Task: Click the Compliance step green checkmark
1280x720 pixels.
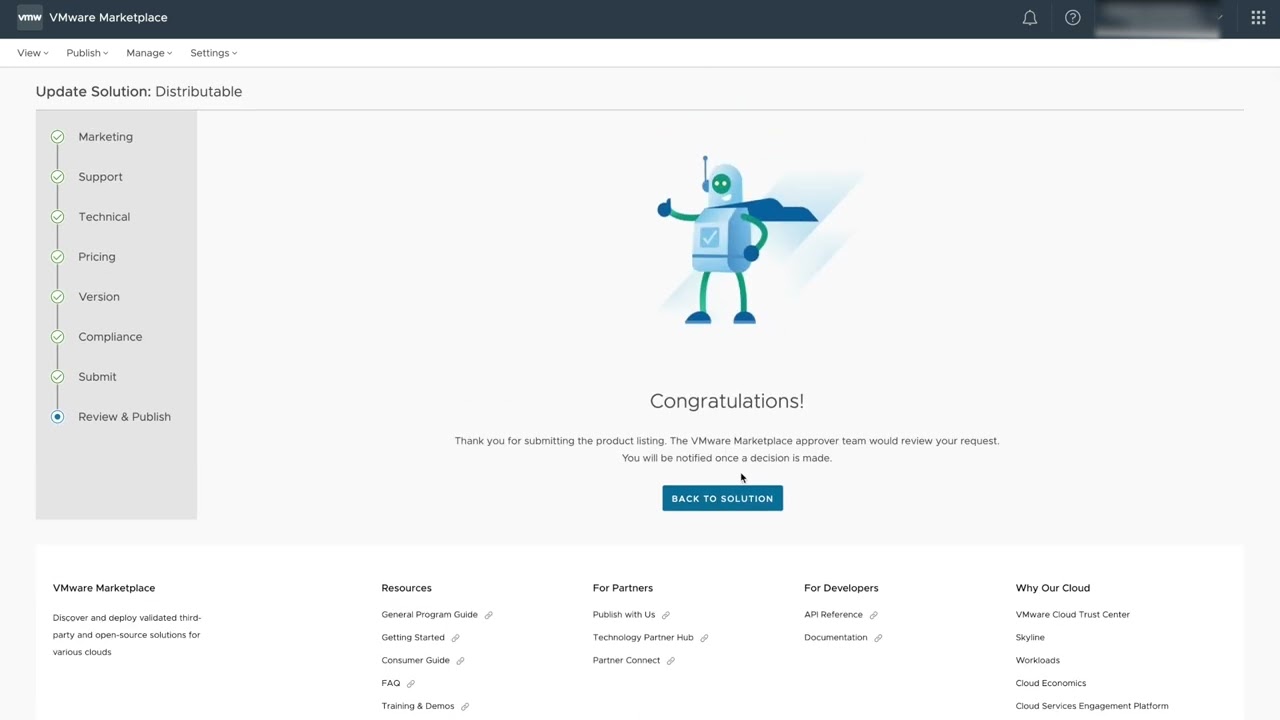Action: (57, 337)
